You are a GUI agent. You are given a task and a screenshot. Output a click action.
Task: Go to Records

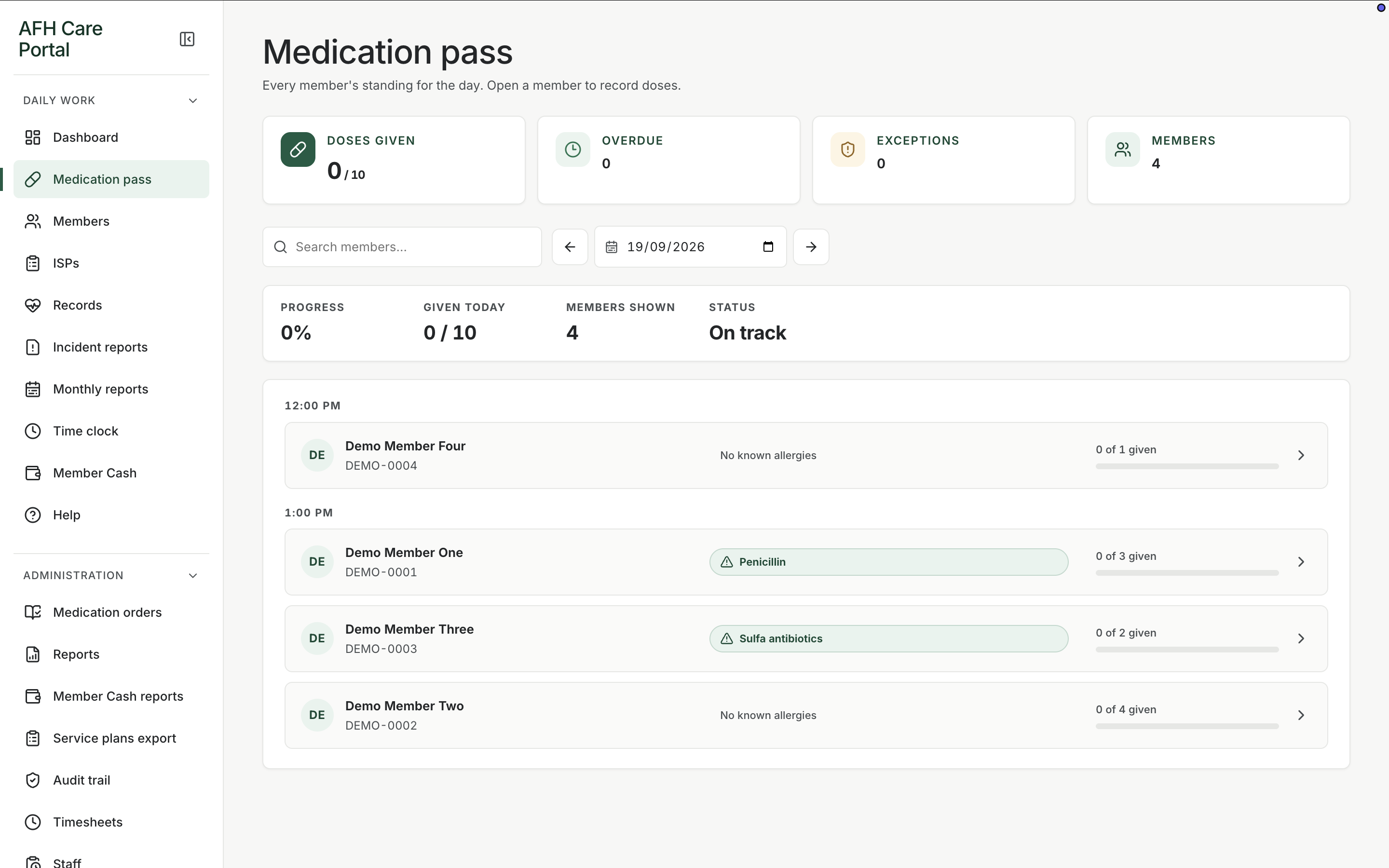coord(111,305)
